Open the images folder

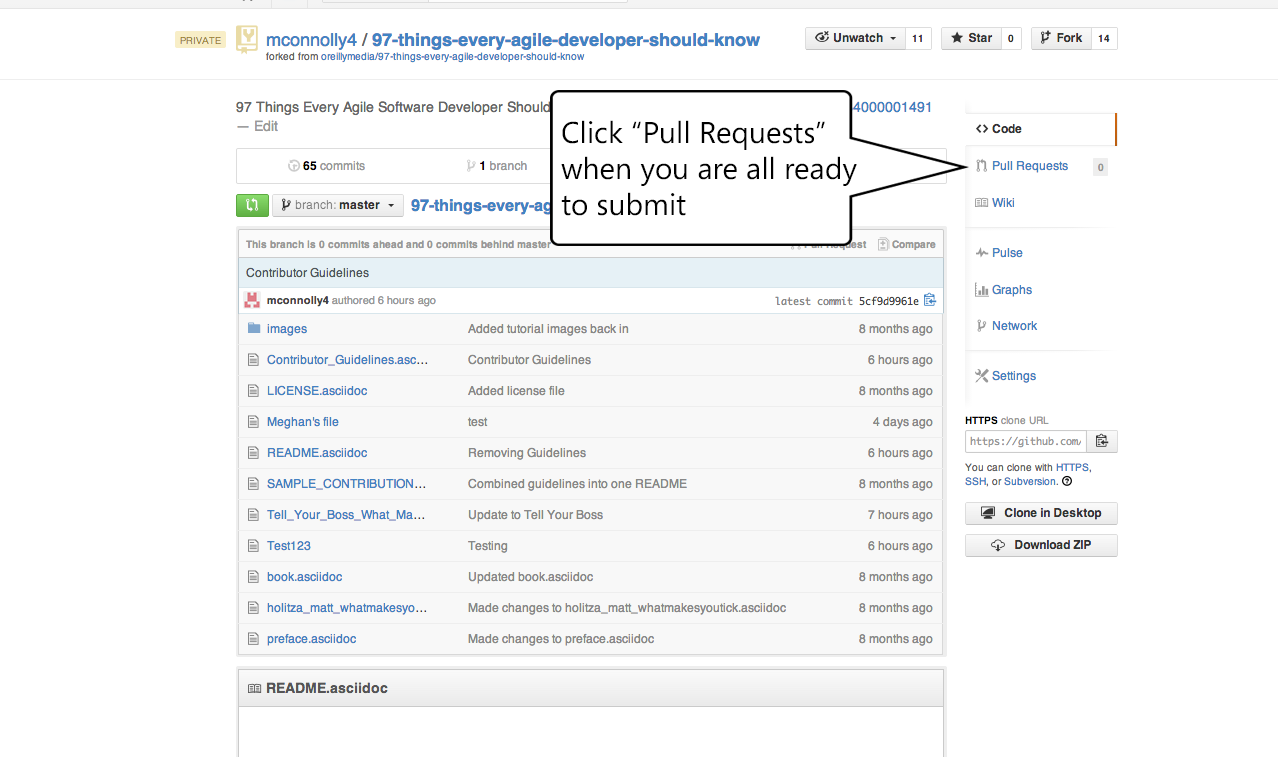[x=287, y=329]
